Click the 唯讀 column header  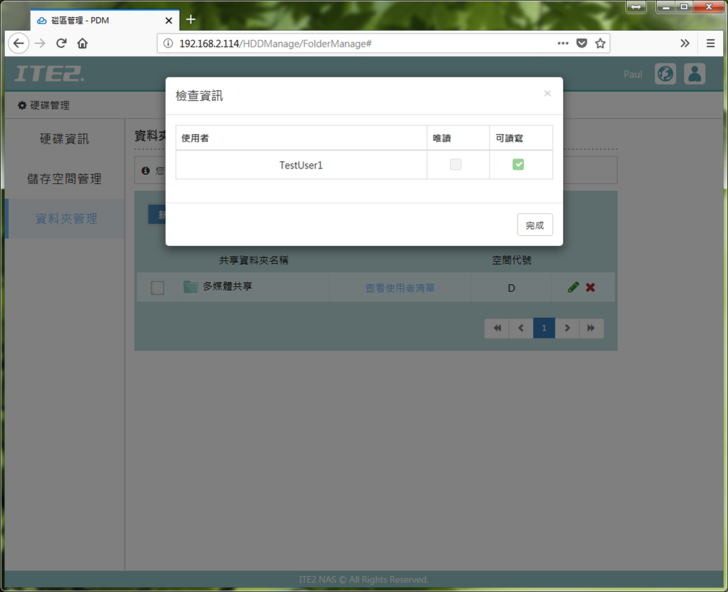[x=458, y=138]
